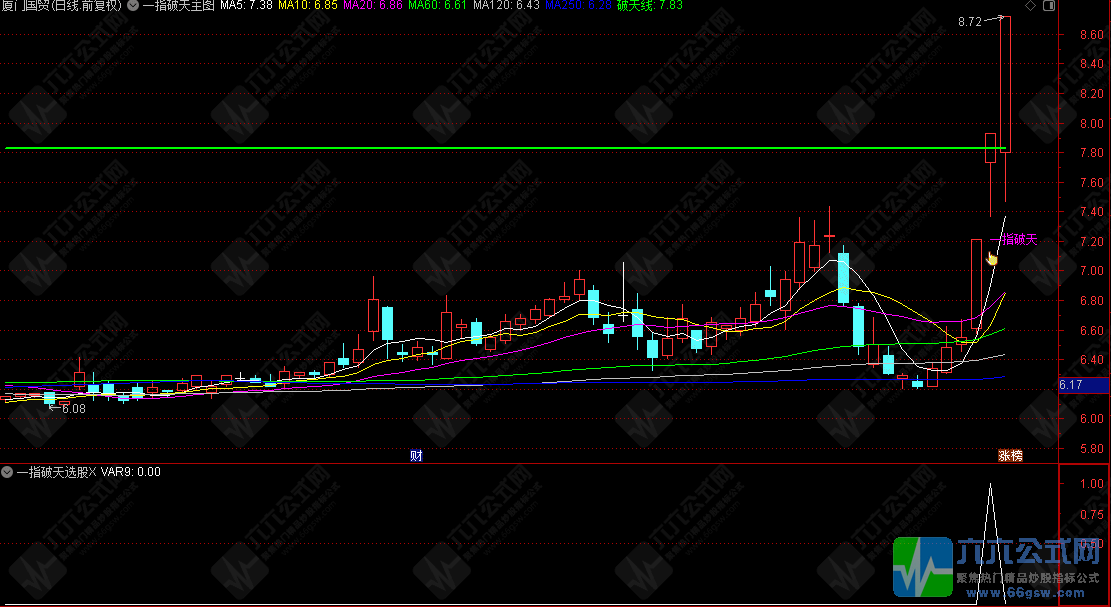The width and height of the screenshot is (1111, 607).
Task: Click the 7.00 price axis label
Action: pyautogui.click(x=1091, y=271)
